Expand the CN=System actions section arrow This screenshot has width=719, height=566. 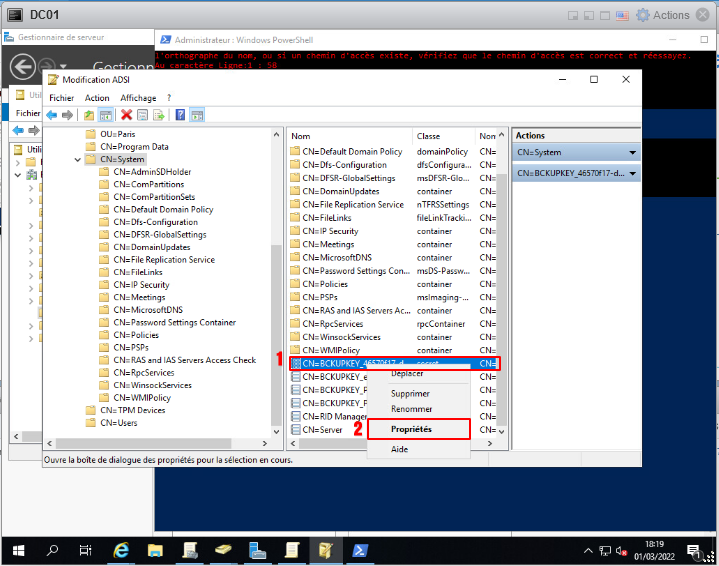point(632,153)
